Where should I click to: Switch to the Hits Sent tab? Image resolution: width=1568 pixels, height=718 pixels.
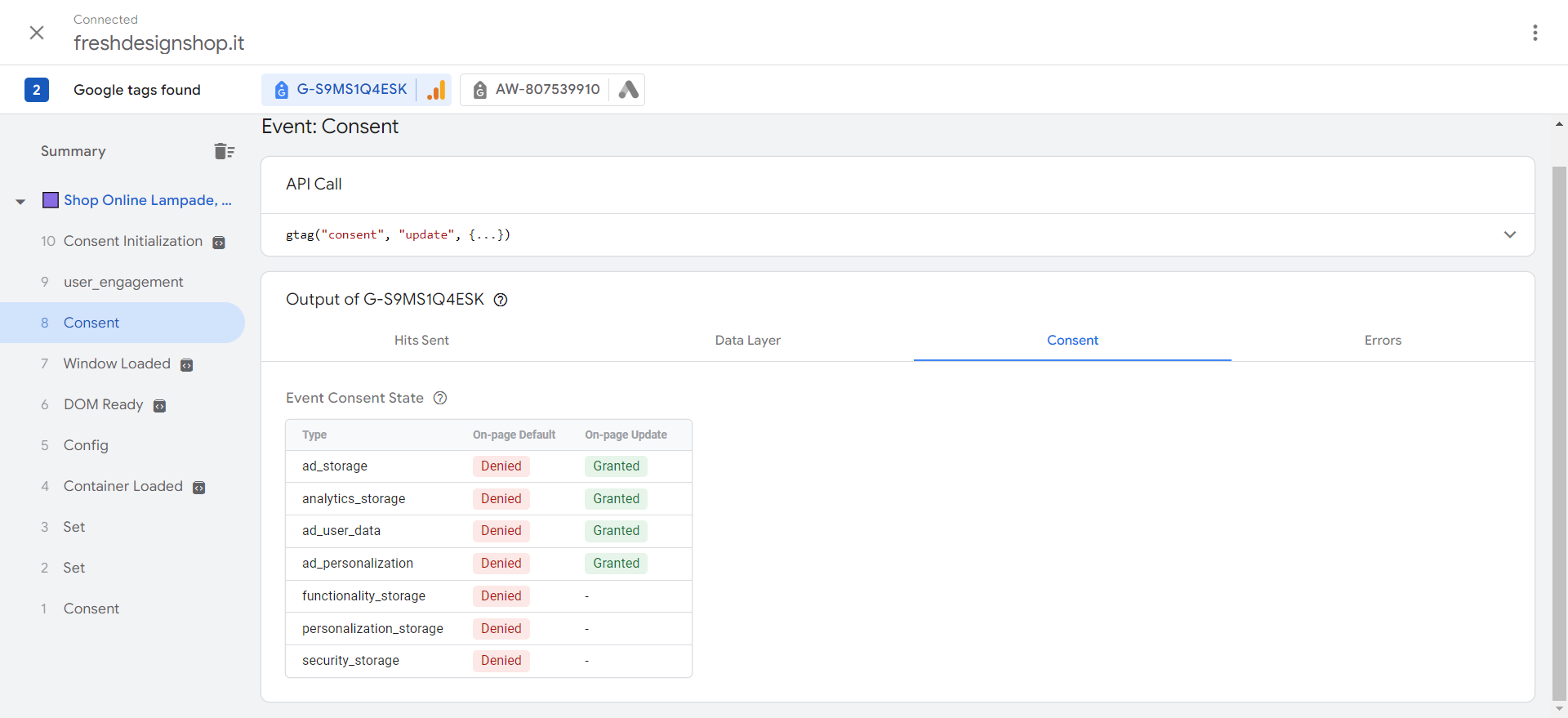pos(421,341)
